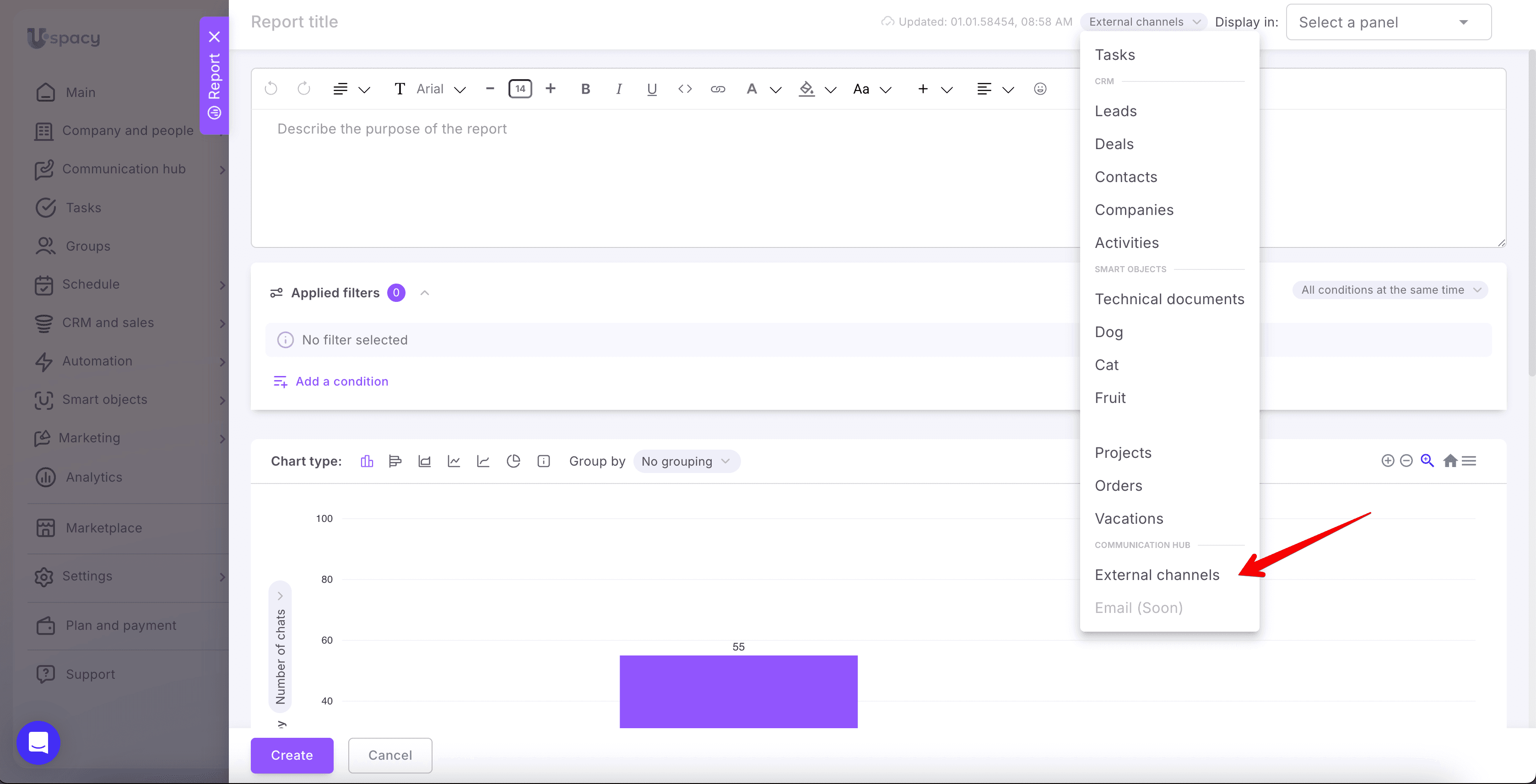This screenshot has height=784, width=1536.
Task: Select the area chart type icon
Action: [x=425, y=461]
